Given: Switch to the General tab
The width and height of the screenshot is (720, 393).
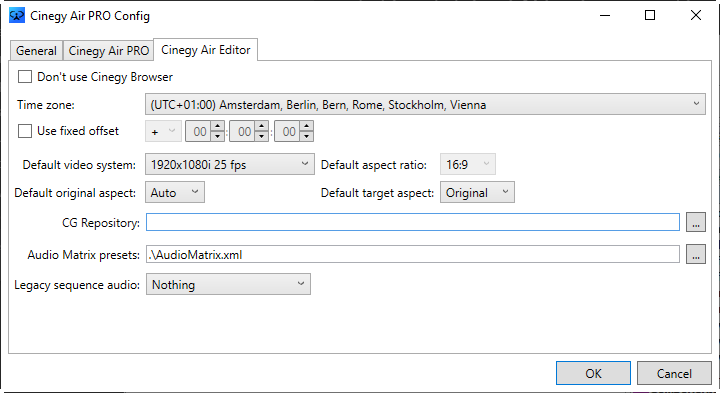Looking at the screenshot, I should 36,51.
